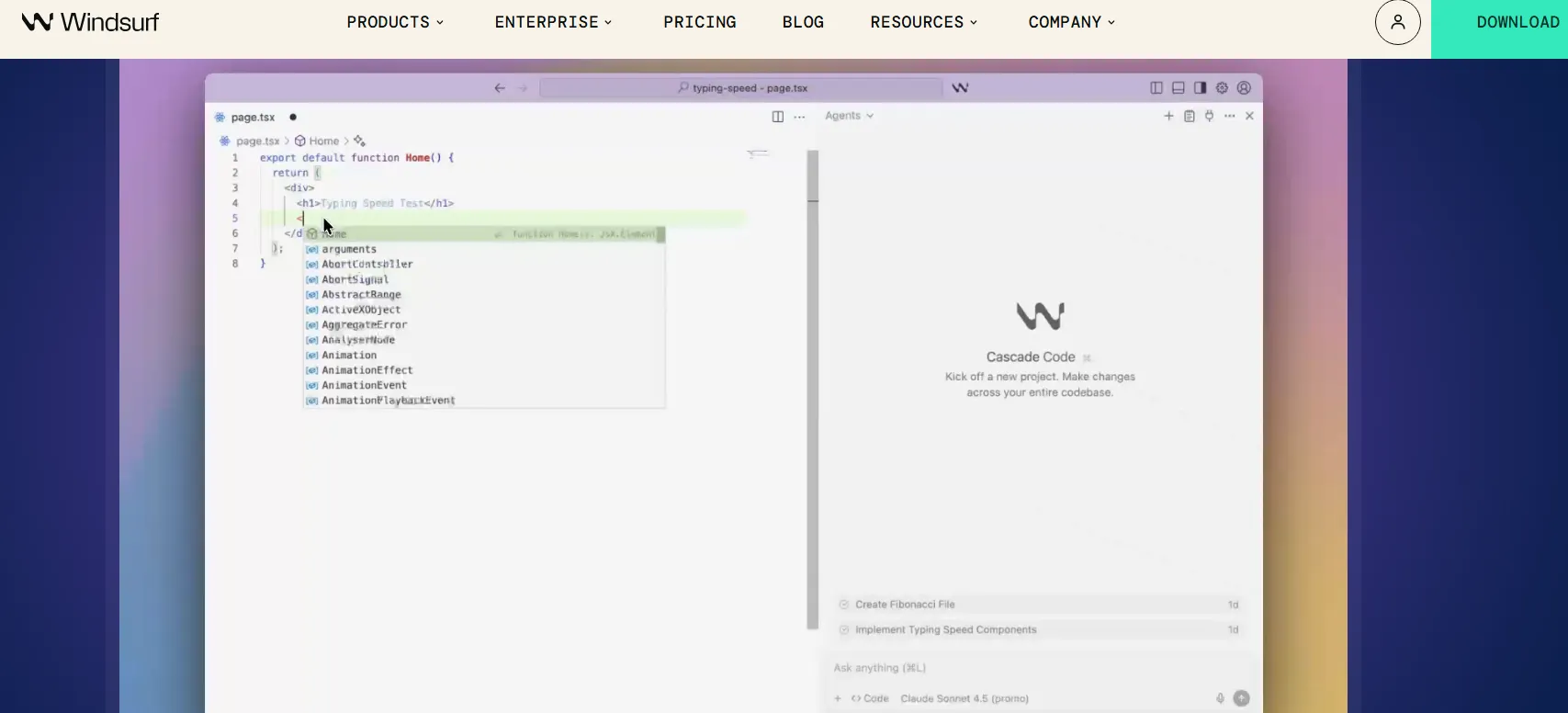Open the settings gear icon in the editor
The height and width of the screenshot is (713, 1568).
click(1222, 88)
